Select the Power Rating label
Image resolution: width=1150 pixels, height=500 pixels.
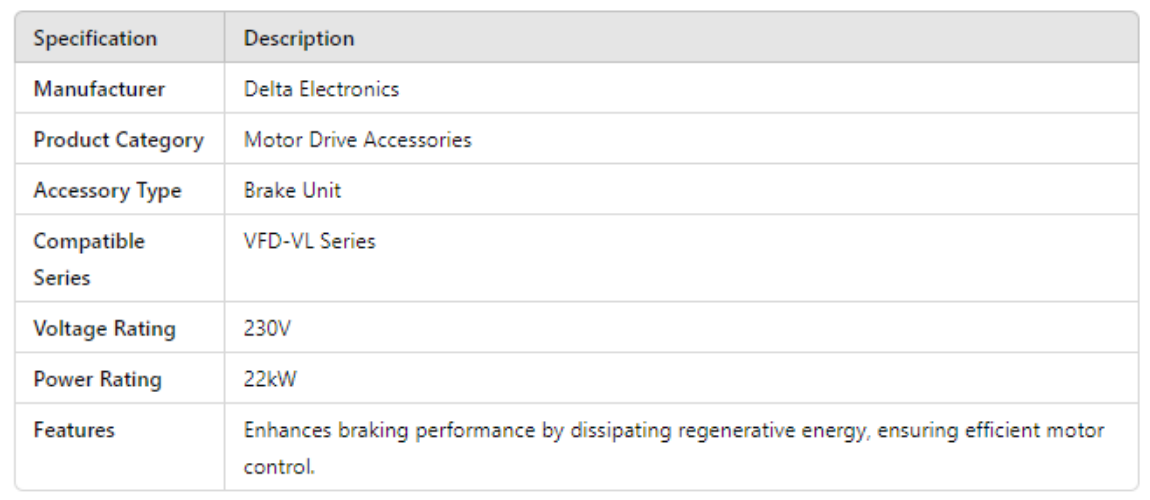tap(97, 380)
